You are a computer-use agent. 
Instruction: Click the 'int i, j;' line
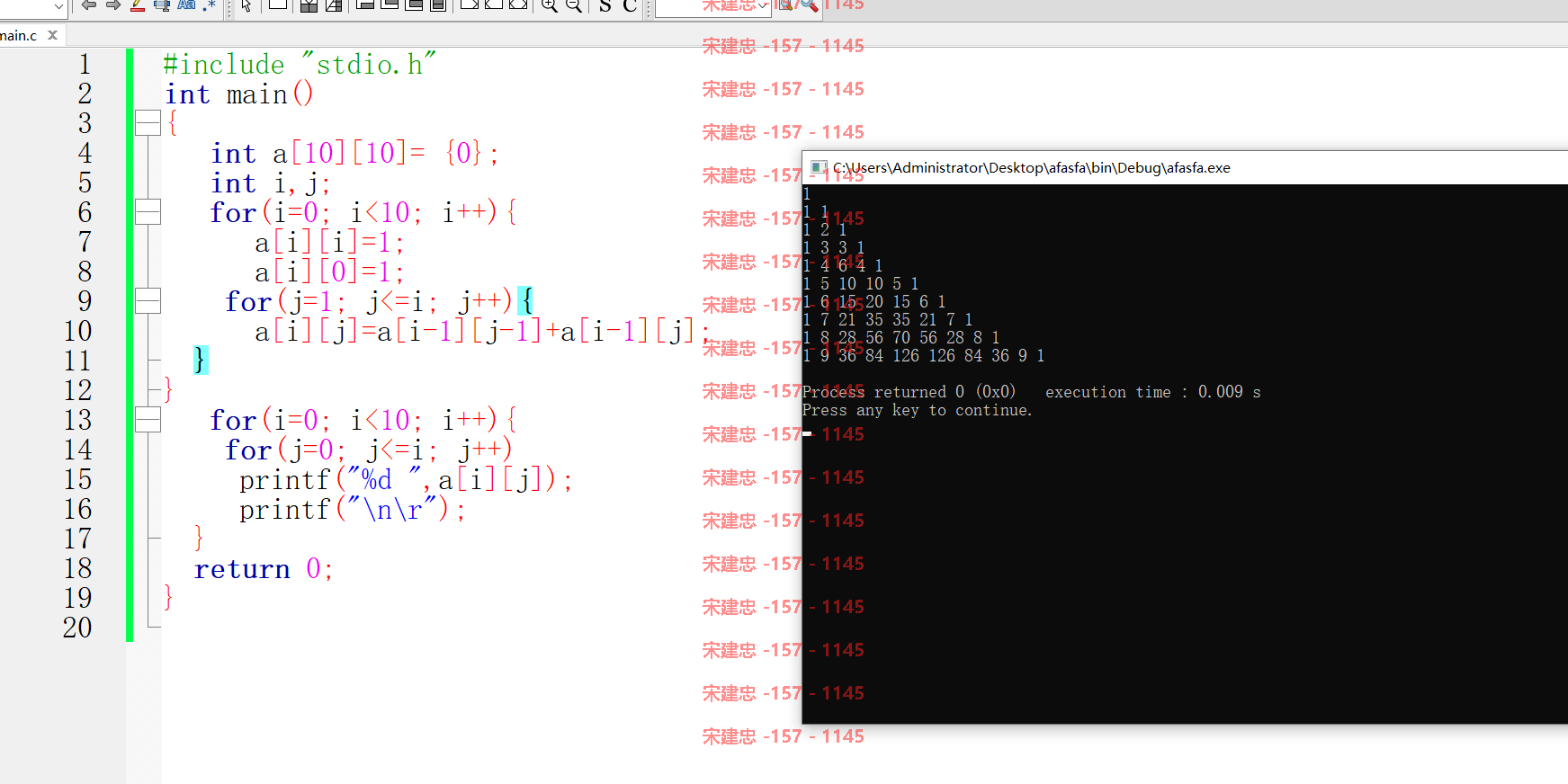tap(271, 183)
